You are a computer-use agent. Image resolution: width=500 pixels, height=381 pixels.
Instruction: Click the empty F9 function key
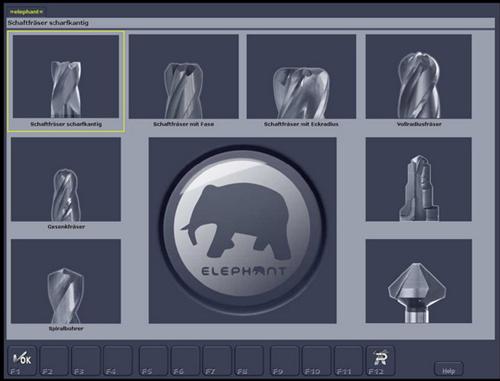[x=284, y=361]
